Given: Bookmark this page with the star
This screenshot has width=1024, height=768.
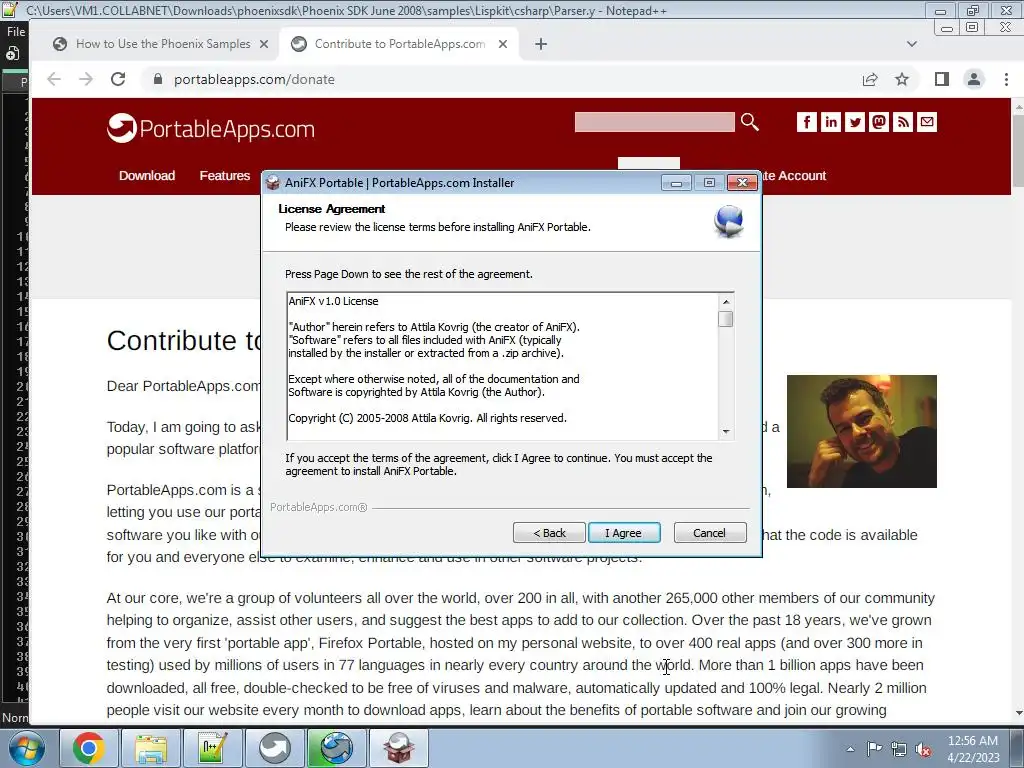Looking at the screenshot, I should (x=902, y=79).
